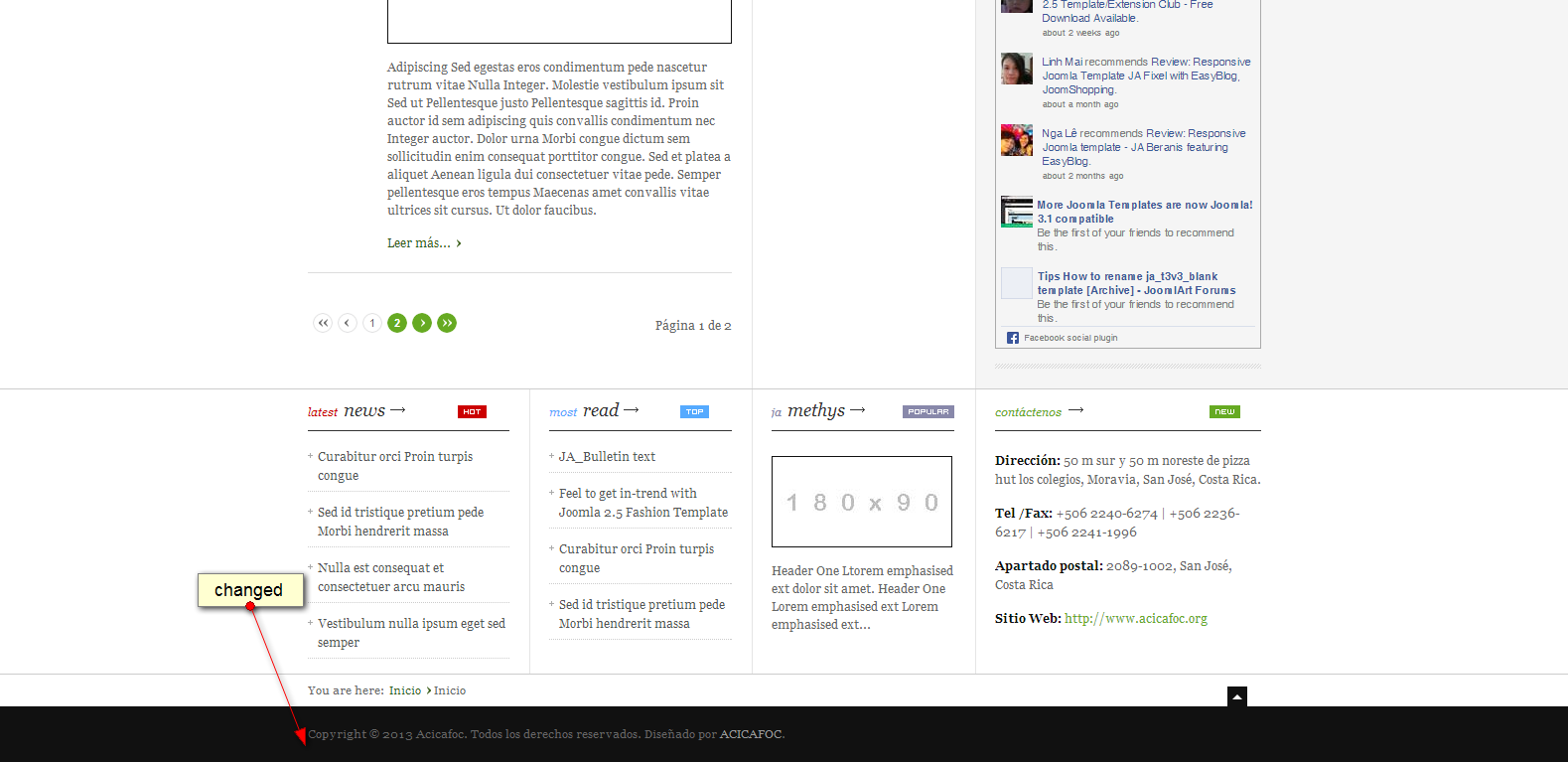
Task: Open 'More Joomla Templates are now Joomla! 3.1 compatible'
Action: click(1145, 212)
